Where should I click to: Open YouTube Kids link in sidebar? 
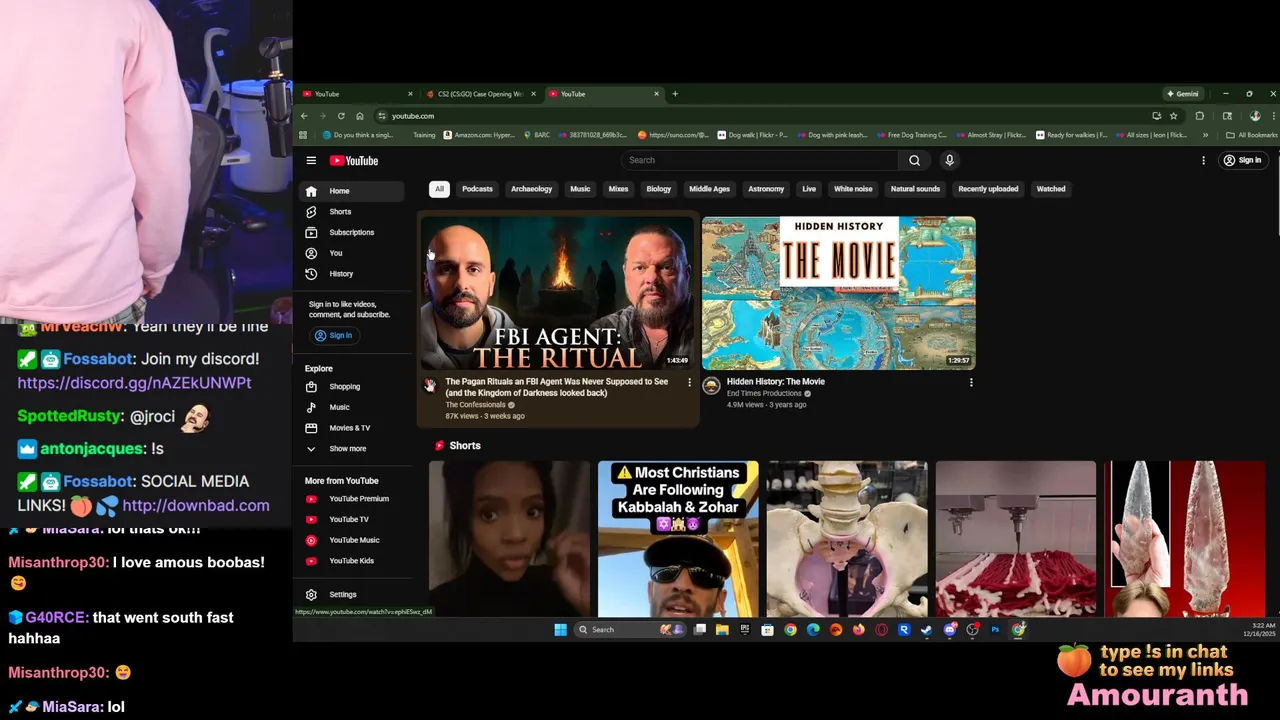(x=351, y=561)
